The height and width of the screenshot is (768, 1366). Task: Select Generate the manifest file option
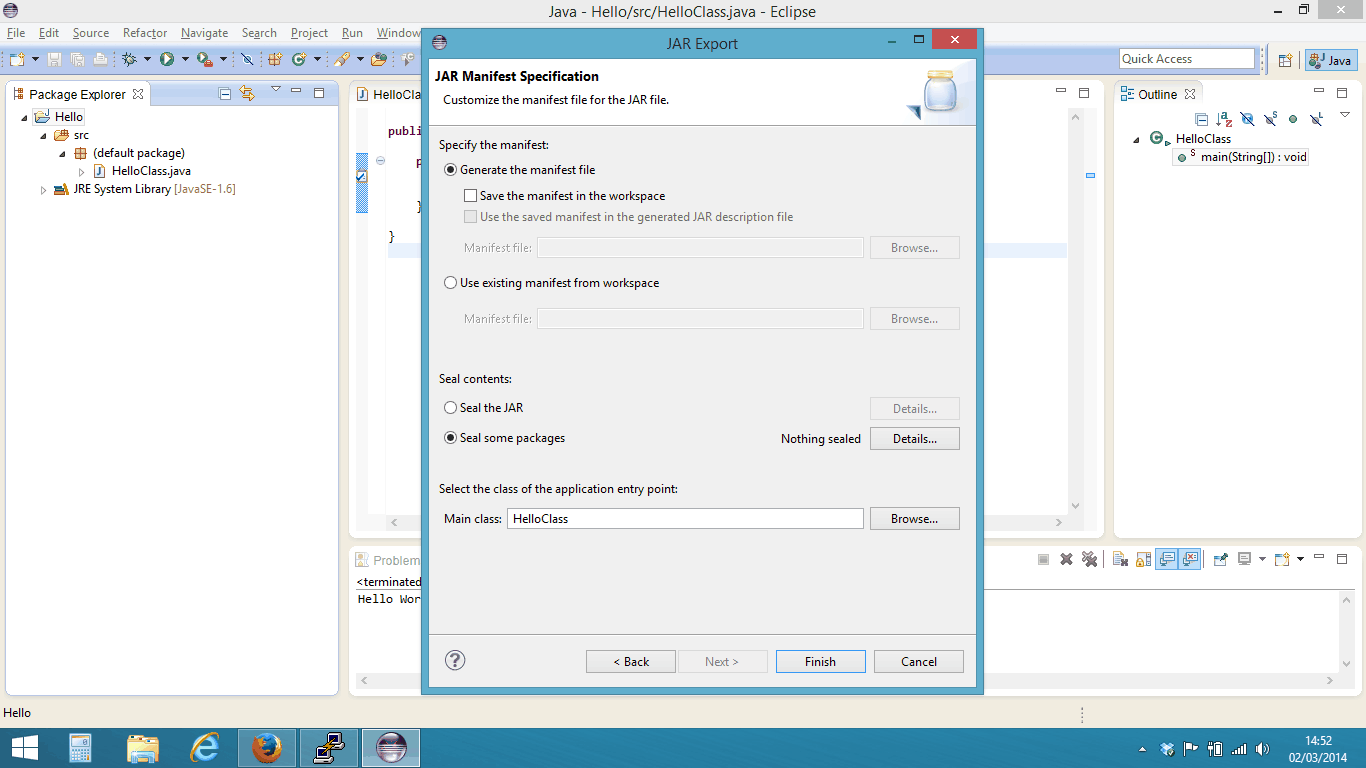[x=520, y=170]
